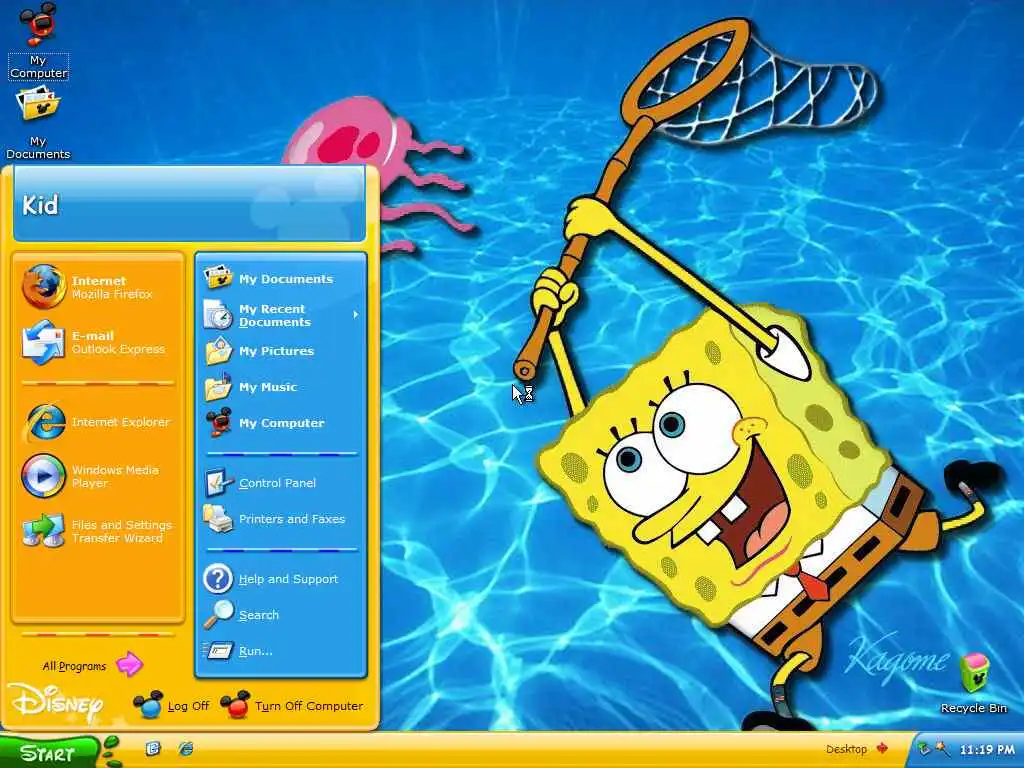This screenshot has height=768, width=1024.
Task: Click the Turn Off Computer label
Action: pos(309,706)
